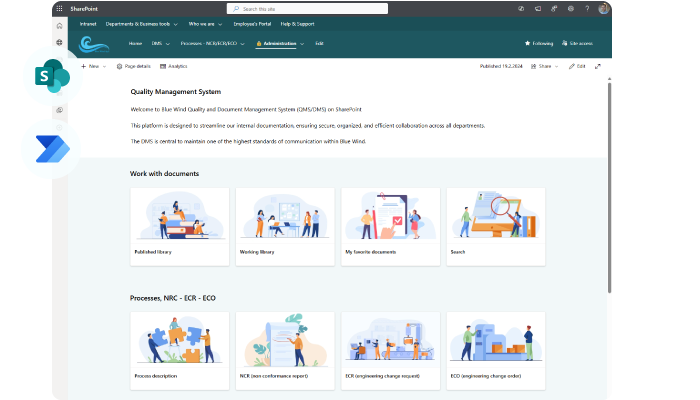Go to the Home navigation item
The height and width of the screenshot is (400, 700).
pyautogui.click(x=135, y=44)
